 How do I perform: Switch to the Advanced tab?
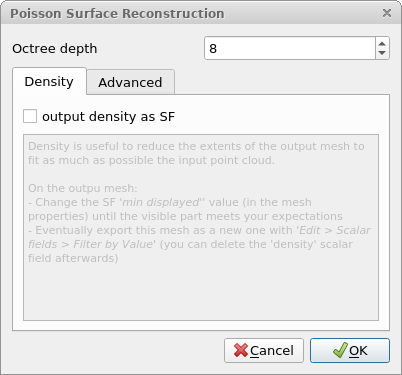(x=130, y=82)
